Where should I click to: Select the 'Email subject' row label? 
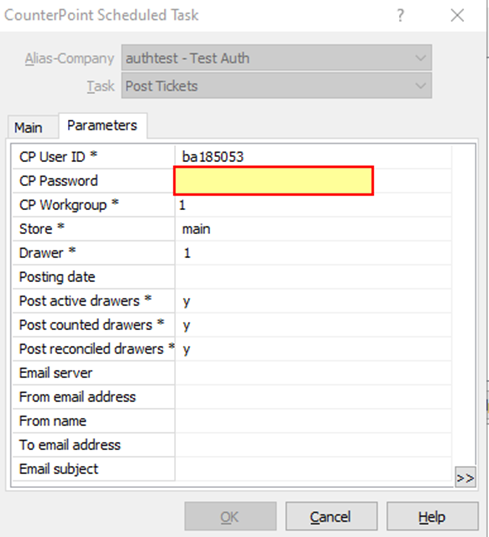coord(59,469)
